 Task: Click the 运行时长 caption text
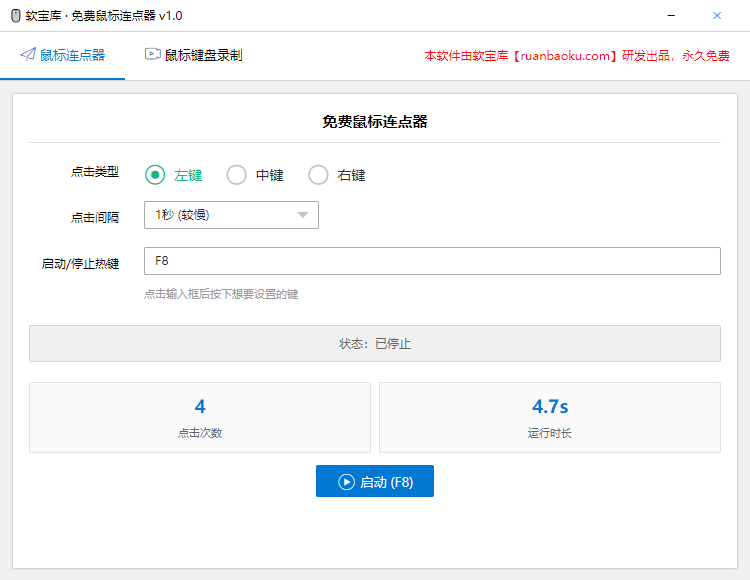(x=550, y=433)
